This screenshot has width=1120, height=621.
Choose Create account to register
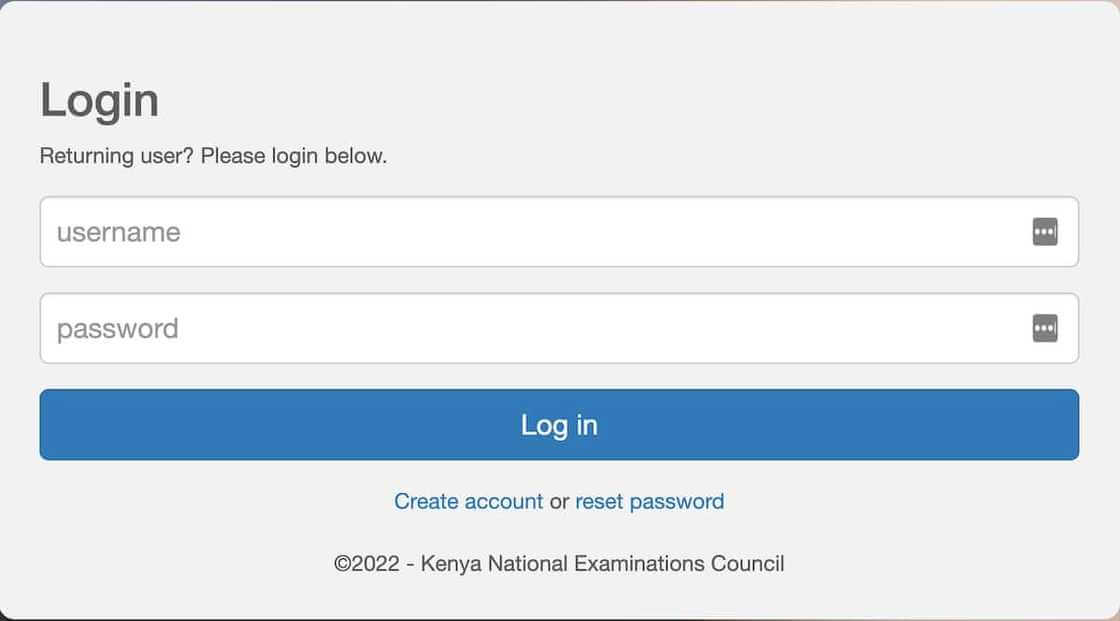[x=468, y=501]
